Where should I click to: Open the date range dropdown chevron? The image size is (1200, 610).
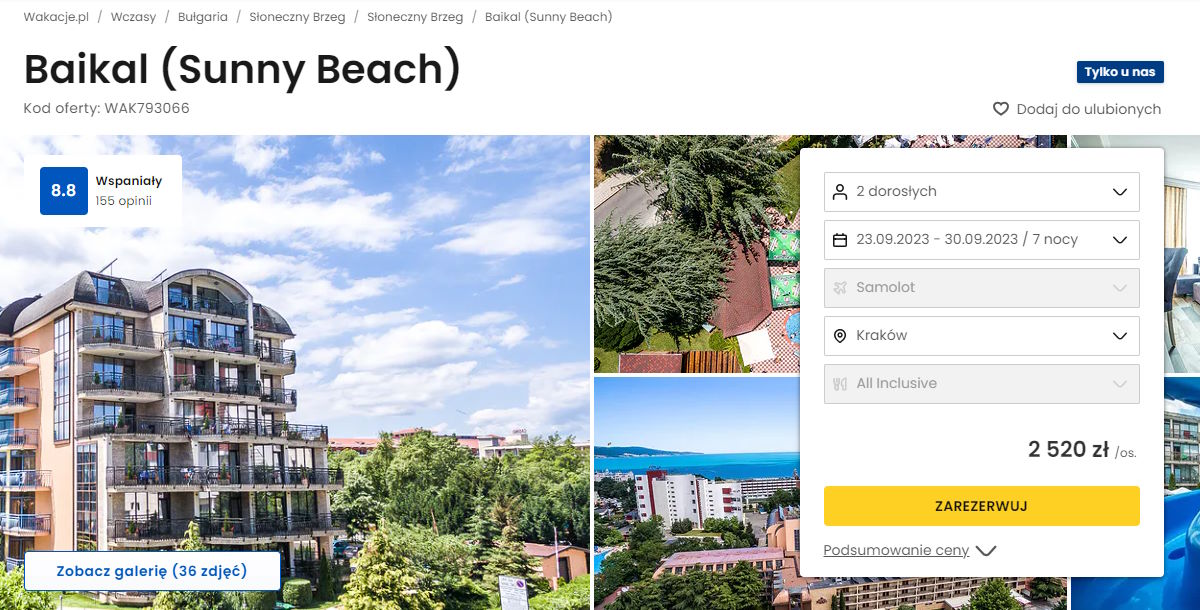pyautogui.click(x=1120, y=239)
